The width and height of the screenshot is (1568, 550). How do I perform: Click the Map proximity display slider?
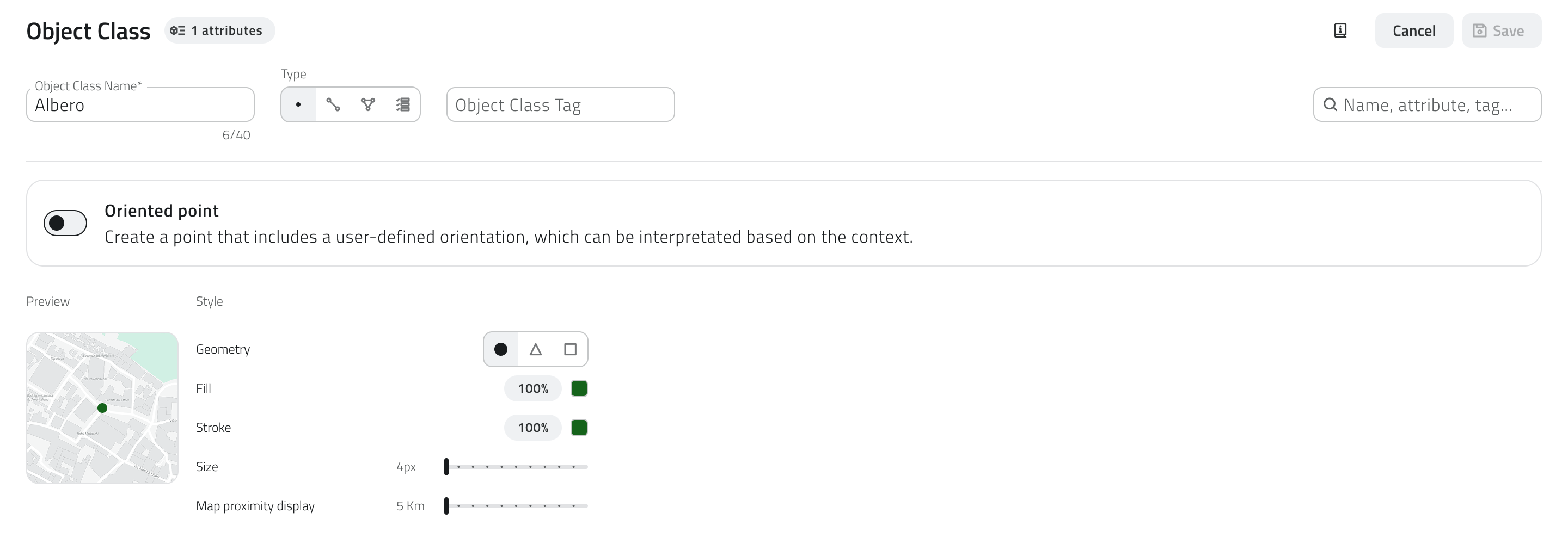pos(516,505)
